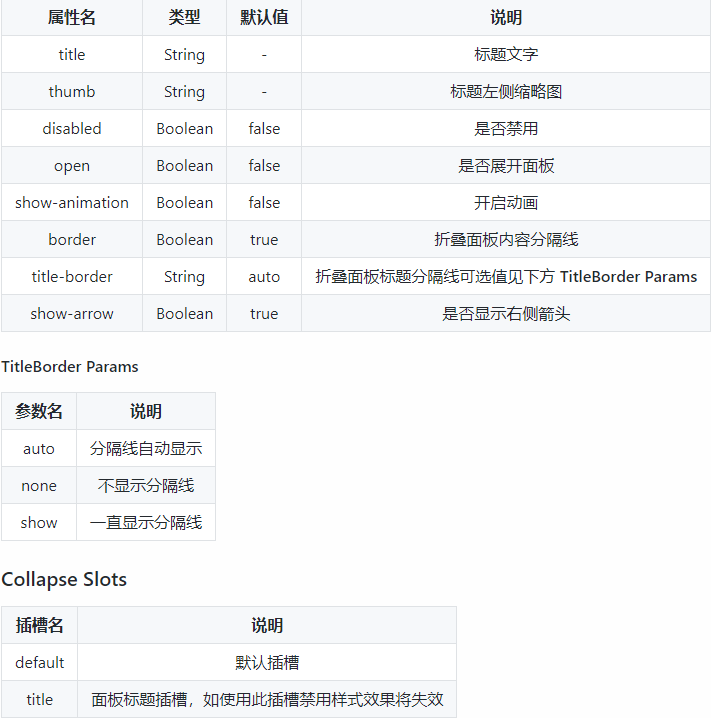Click Boolean type in the border row

pos(185,239)
